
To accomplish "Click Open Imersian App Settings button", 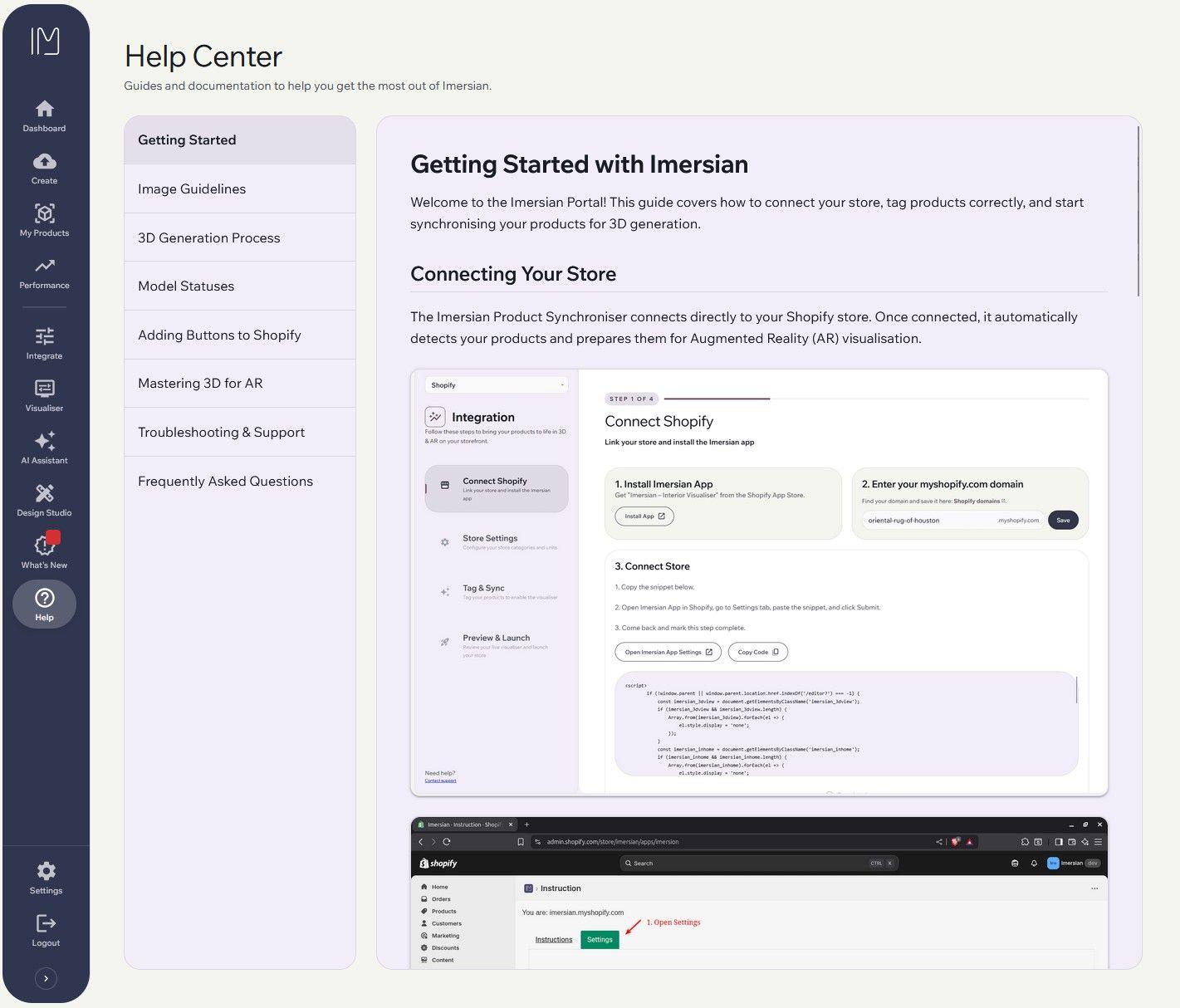I will (x=668, y=653).
